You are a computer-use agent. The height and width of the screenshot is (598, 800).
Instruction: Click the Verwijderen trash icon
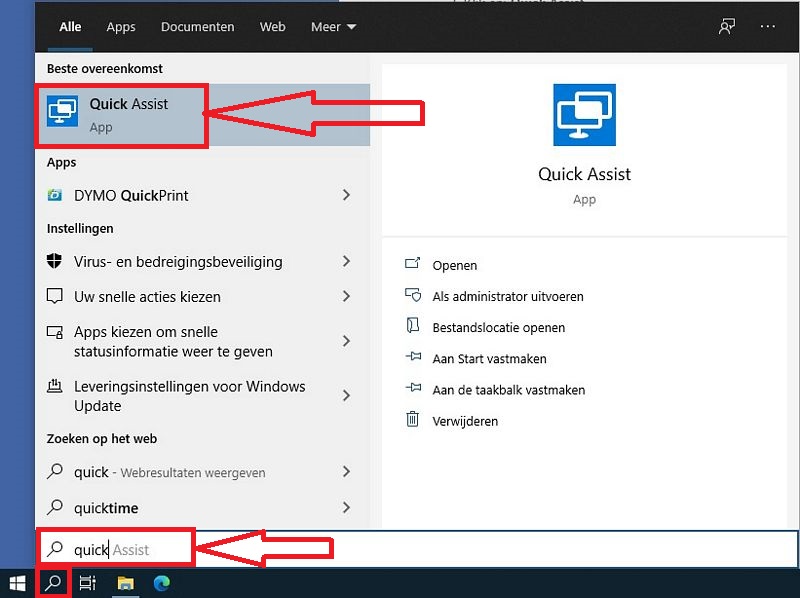tap(413, 421)
